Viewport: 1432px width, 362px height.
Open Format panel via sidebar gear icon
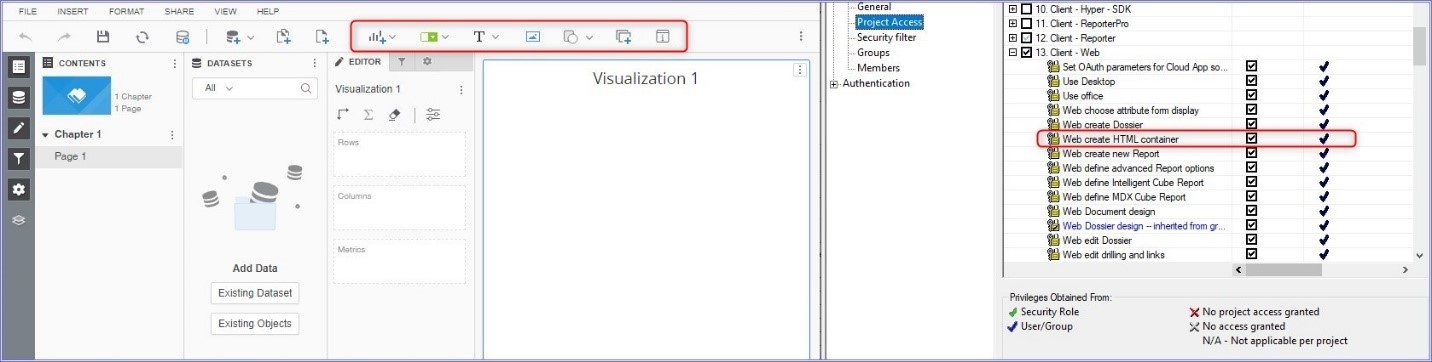tap(18, 189)
